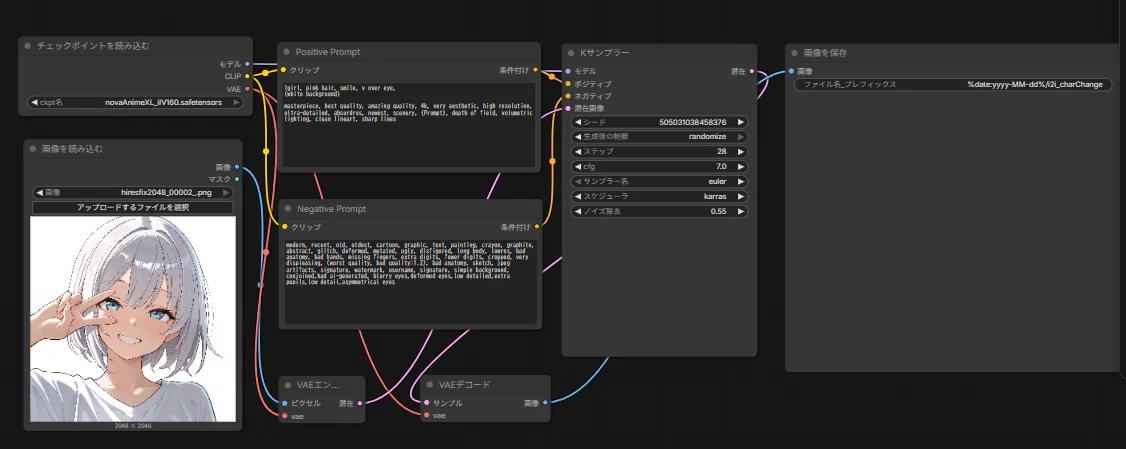1126x449 pixels.
Task: Click the 潜在 output port on Kサンプラー
Action: point(752,71)
